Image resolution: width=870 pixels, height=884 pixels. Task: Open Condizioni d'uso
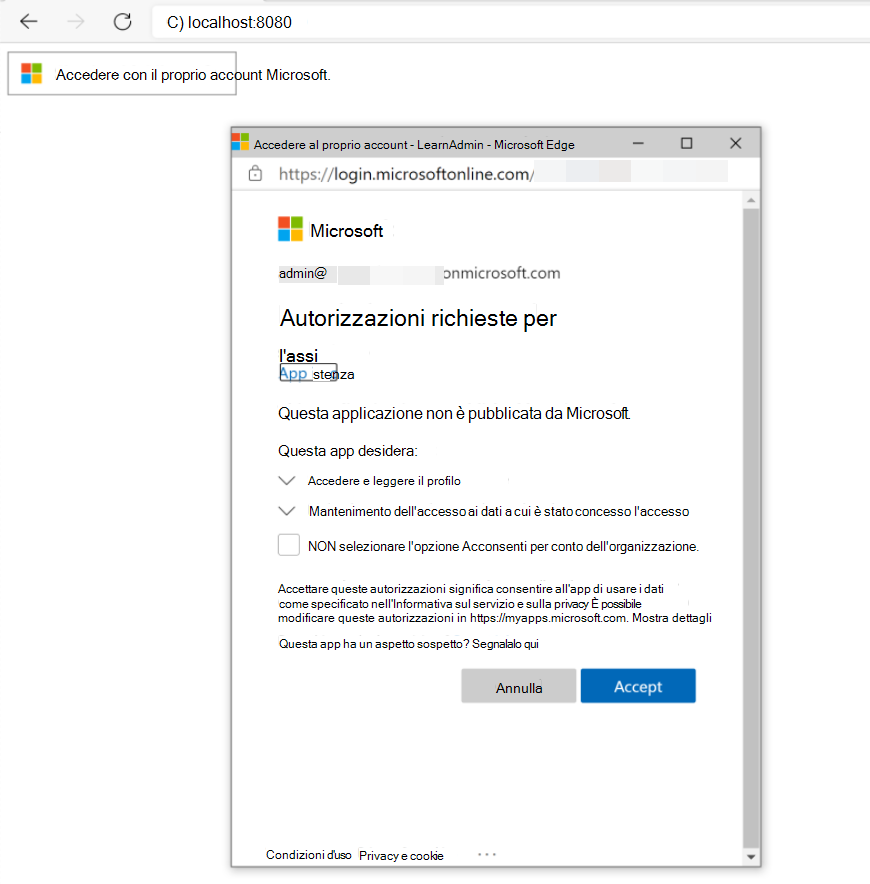308,855
